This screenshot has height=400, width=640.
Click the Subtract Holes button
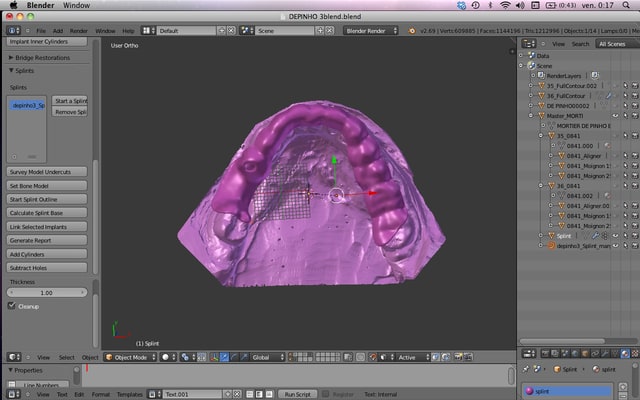[47, 268]
